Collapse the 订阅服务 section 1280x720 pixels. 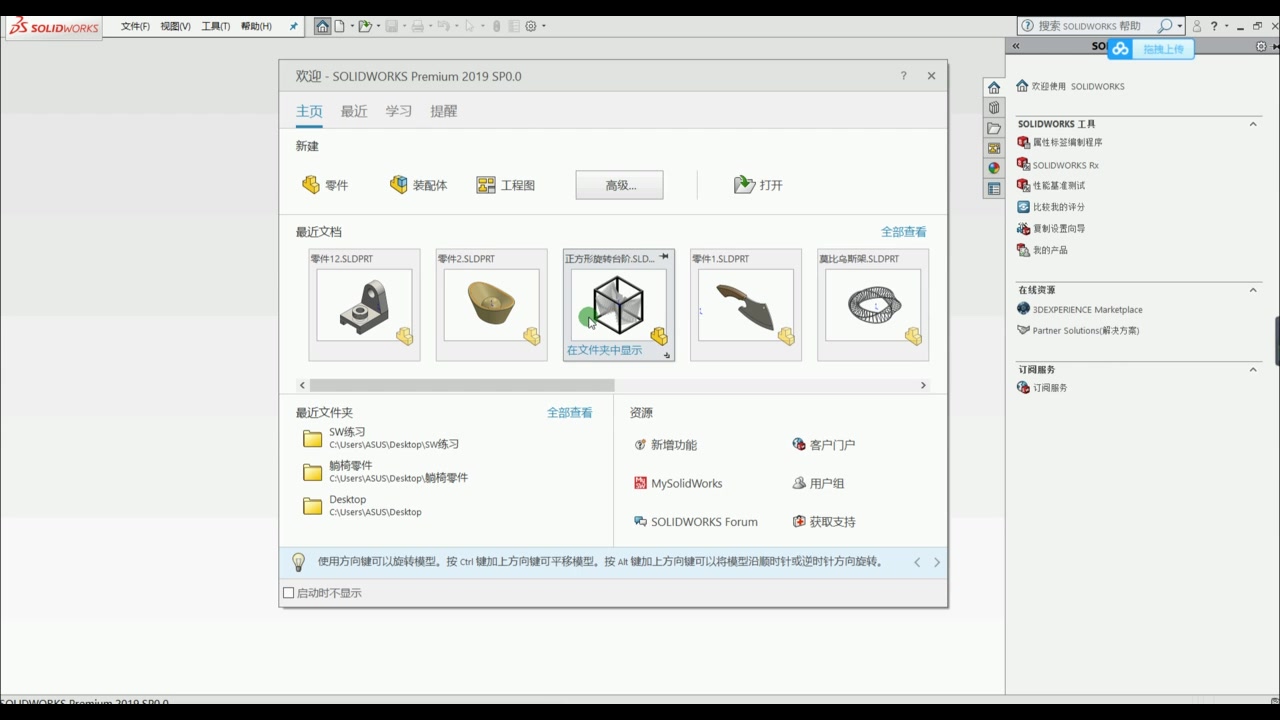(1253, 369)
